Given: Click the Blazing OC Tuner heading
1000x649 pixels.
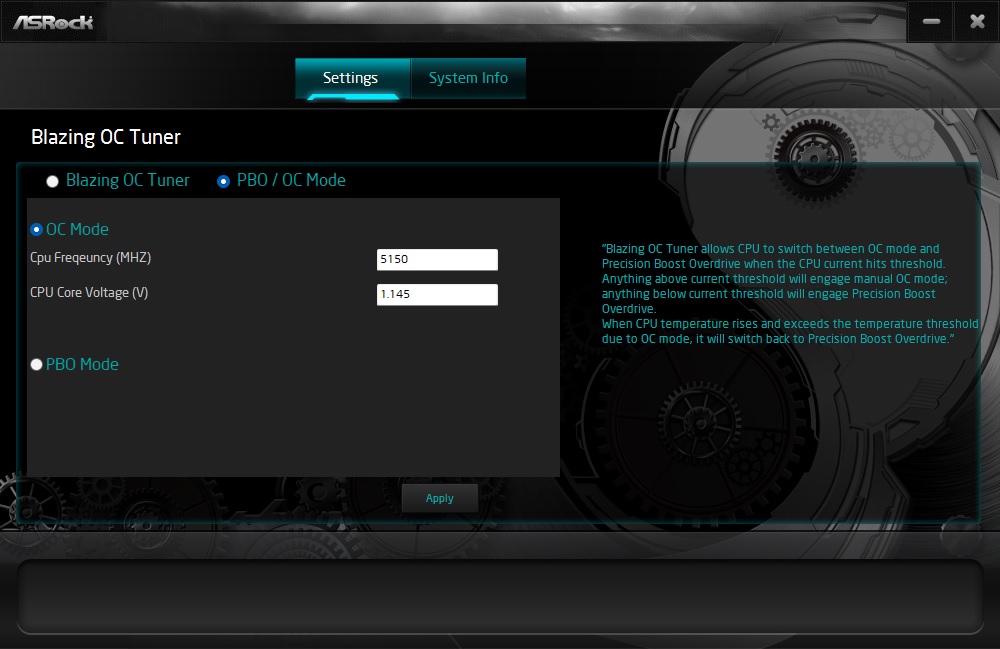Looking at the screenshot, I should point(106,137).
